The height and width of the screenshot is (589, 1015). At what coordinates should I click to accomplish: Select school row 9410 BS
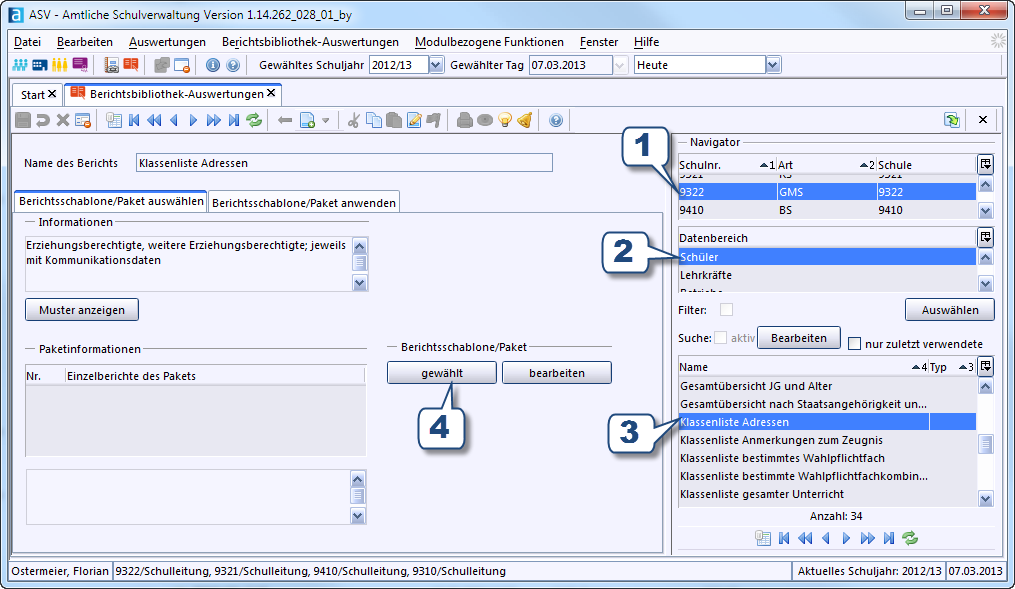827,210
